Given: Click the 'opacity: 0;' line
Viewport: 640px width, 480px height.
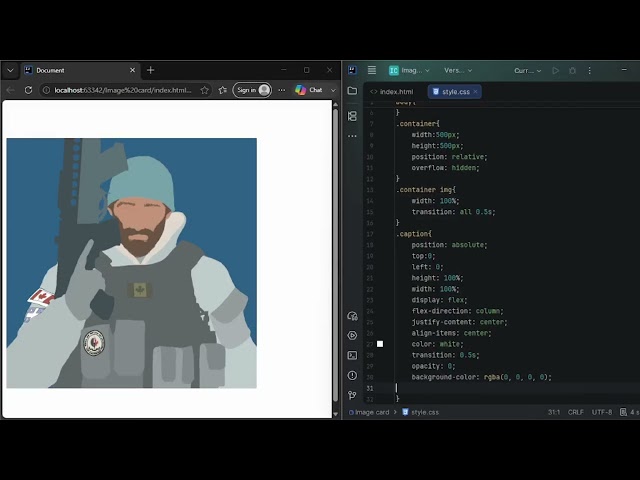Looking at the screenshot, I should coord(433,366).
